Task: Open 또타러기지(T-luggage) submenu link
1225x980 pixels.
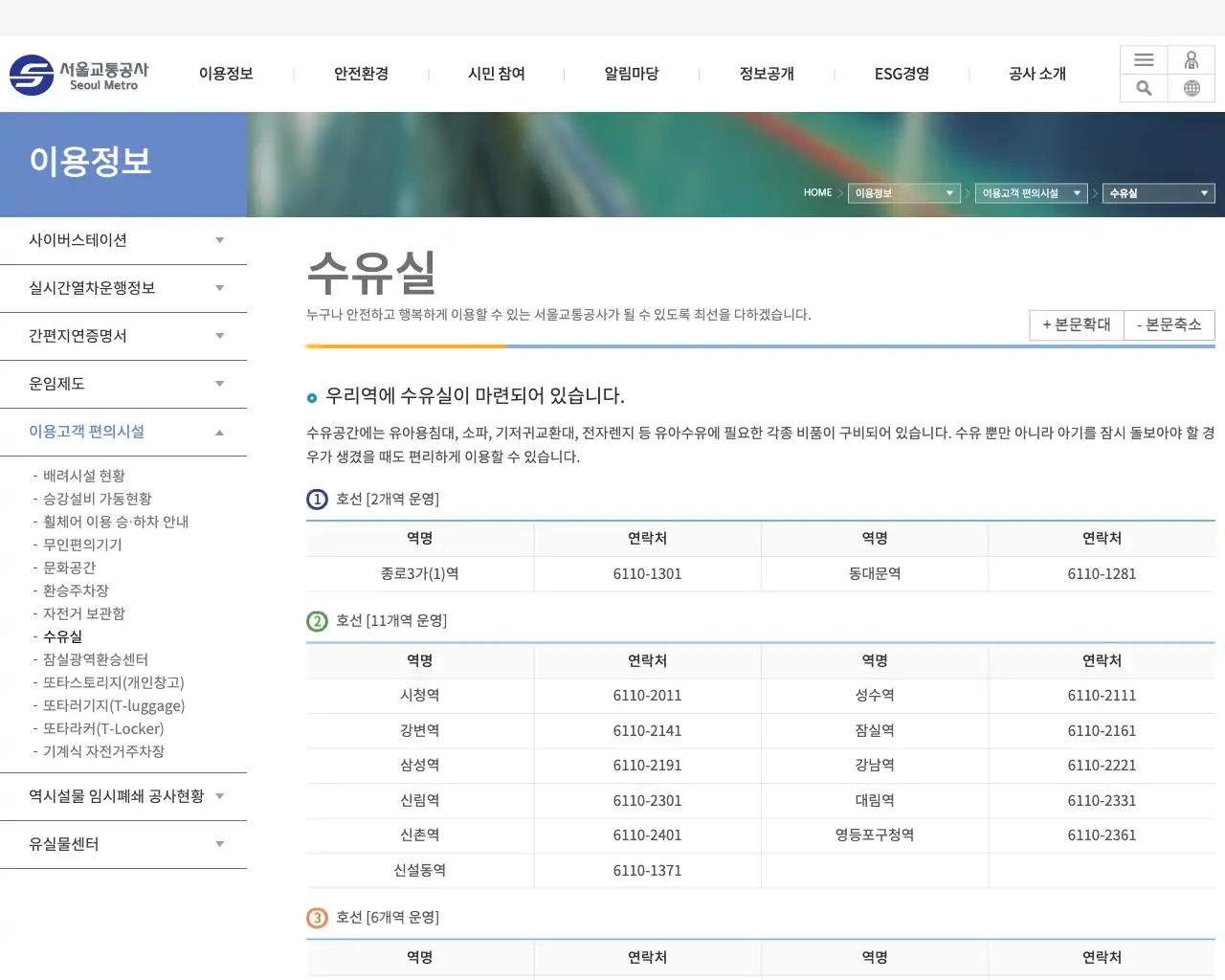Action: (x=114, y=705)
